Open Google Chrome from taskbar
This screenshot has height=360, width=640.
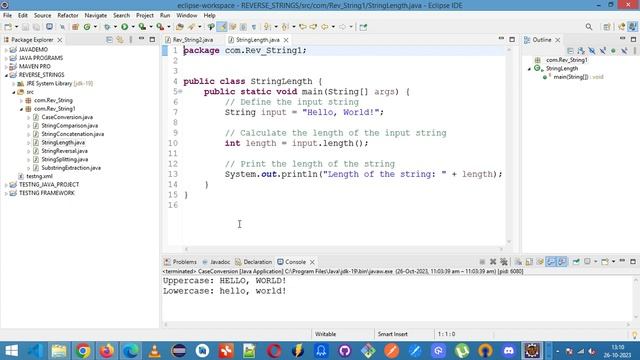click(x=83, y=351)
